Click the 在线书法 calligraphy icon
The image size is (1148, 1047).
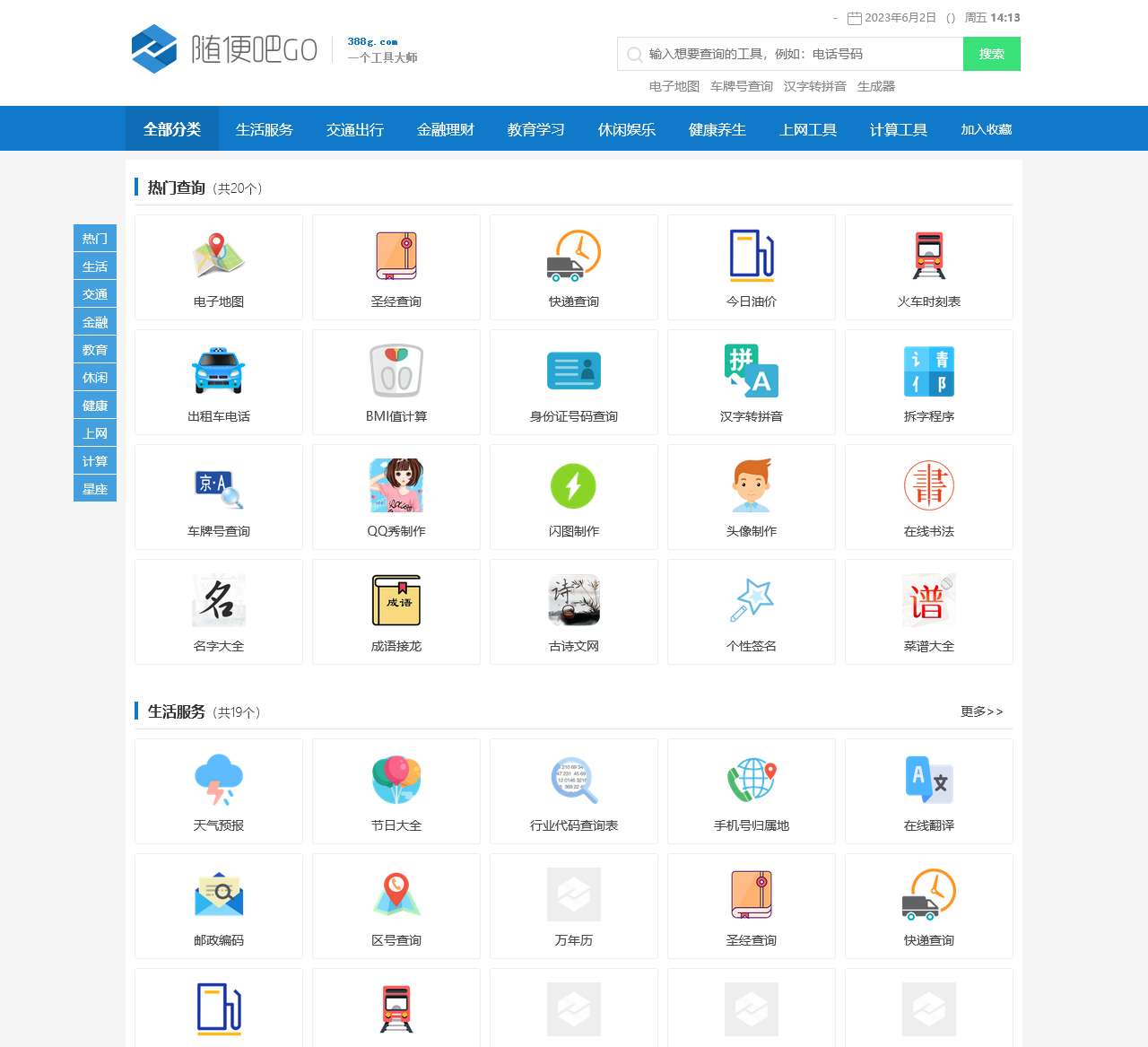(x=929, y=485)
